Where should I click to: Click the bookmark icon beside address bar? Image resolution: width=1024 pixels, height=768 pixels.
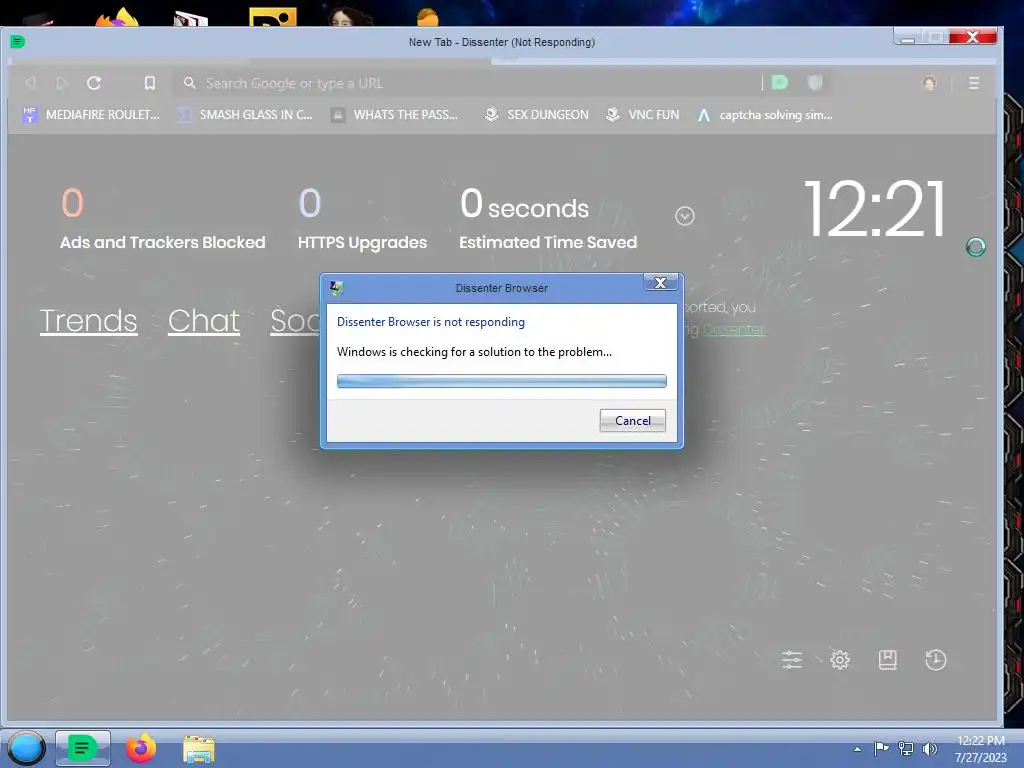click(150, 83)
